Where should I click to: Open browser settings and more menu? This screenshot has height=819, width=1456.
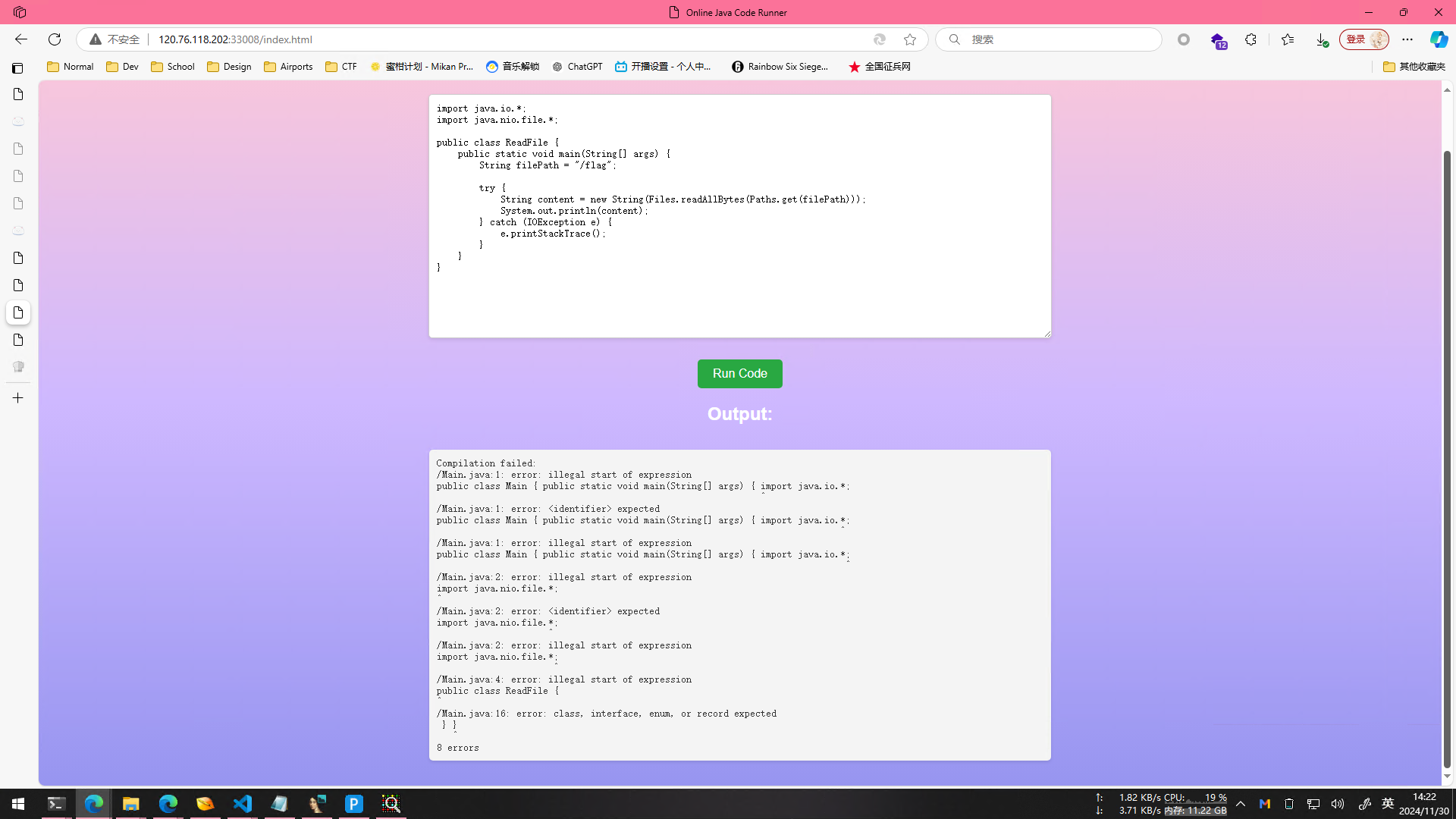[x=1407, y=39]
